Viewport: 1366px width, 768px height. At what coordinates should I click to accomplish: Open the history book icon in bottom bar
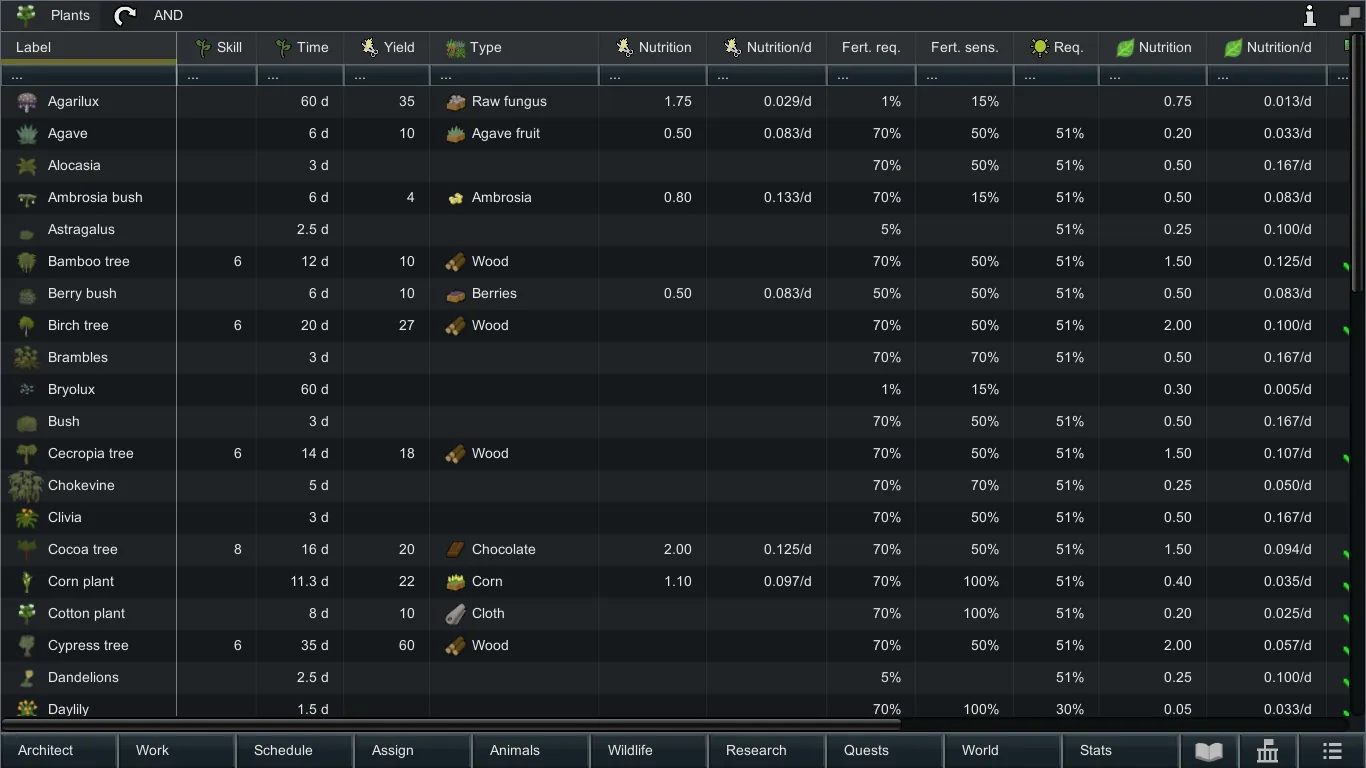(x=1208, y=751)
